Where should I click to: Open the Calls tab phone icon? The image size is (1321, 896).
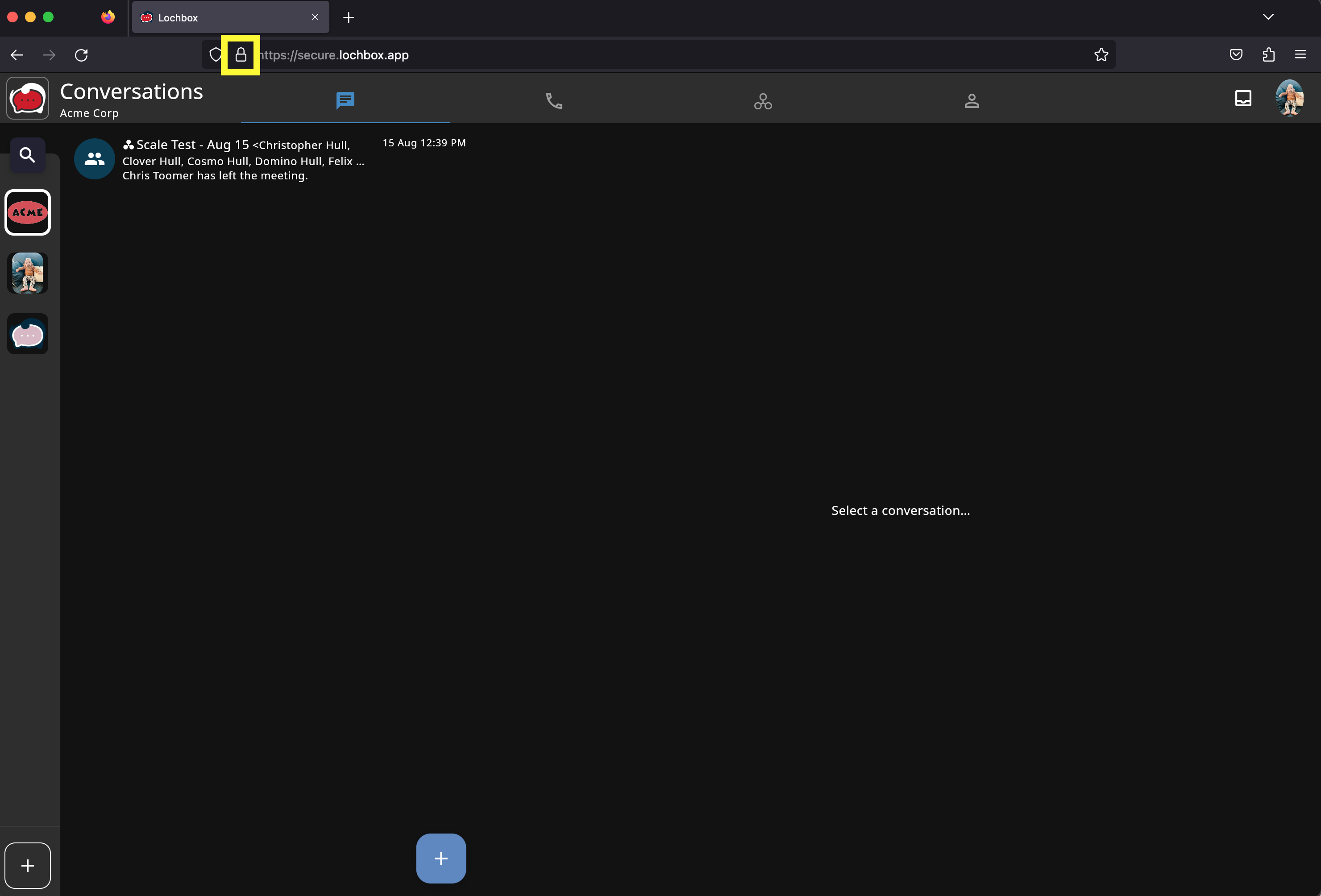554,100
